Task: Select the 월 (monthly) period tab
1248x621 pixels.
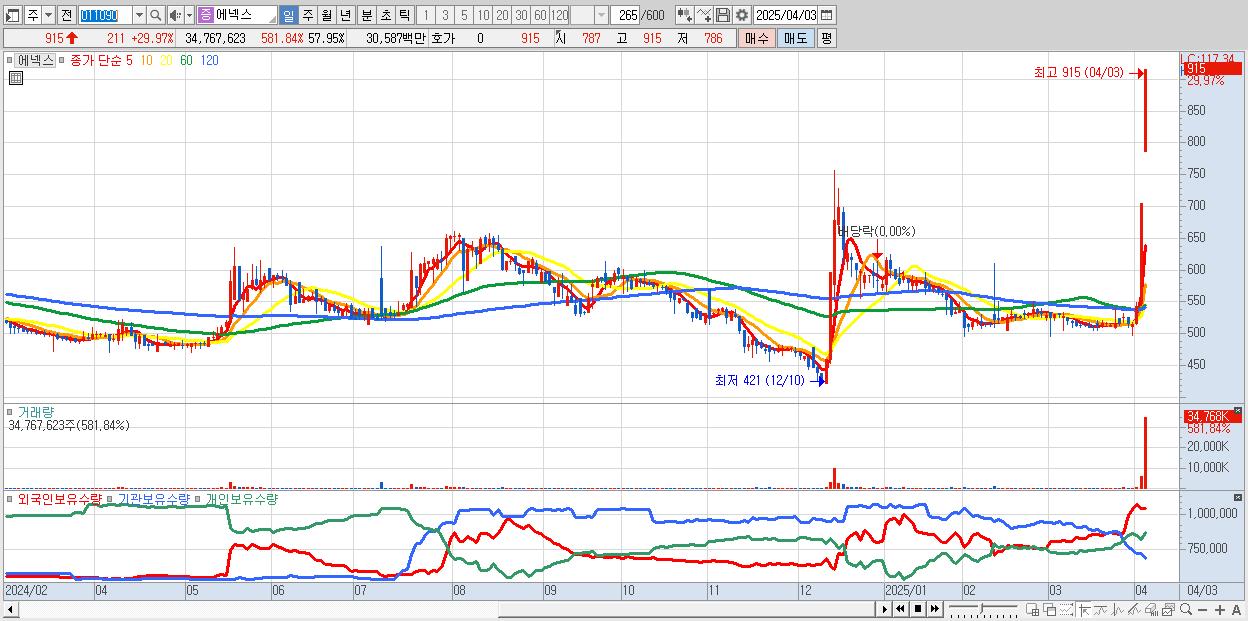Action: pyautogui.click(x=326, y=15)
